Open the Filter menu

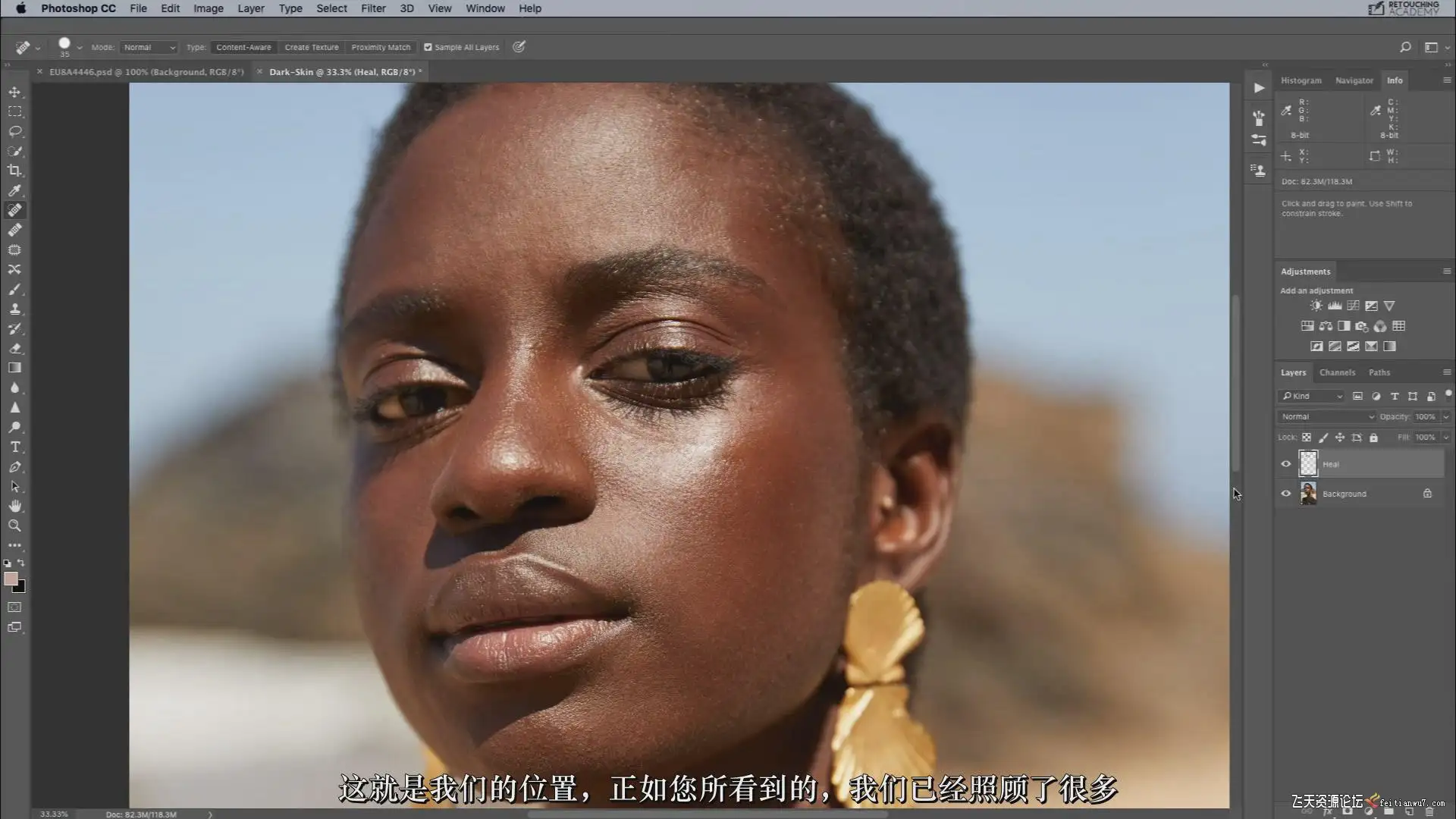coord(372,8)
